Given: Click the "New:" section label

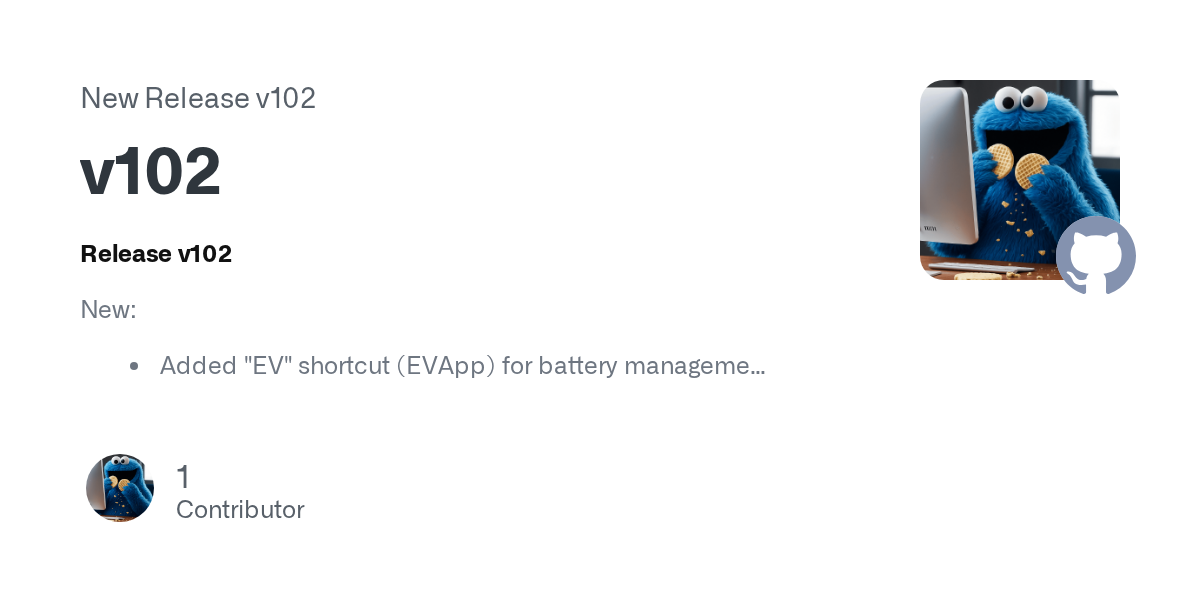Looking at the screenshot, I should tap(108, 310).
